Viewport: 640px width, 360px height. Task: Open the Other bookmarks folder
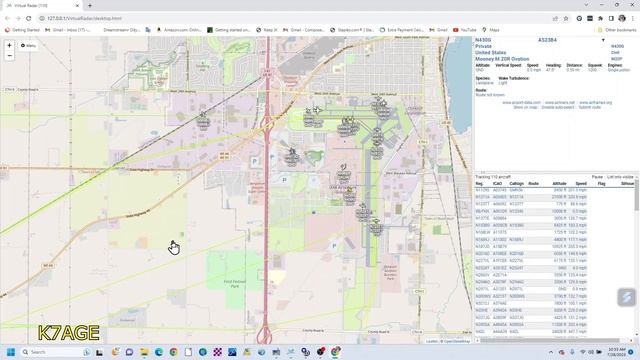tap(617, 30)
